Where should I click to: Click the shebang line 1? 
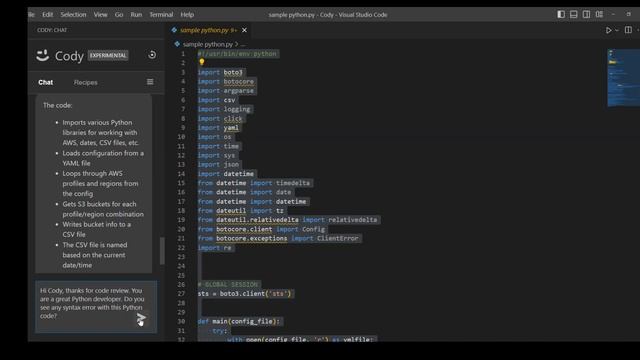tap(237, 54)
